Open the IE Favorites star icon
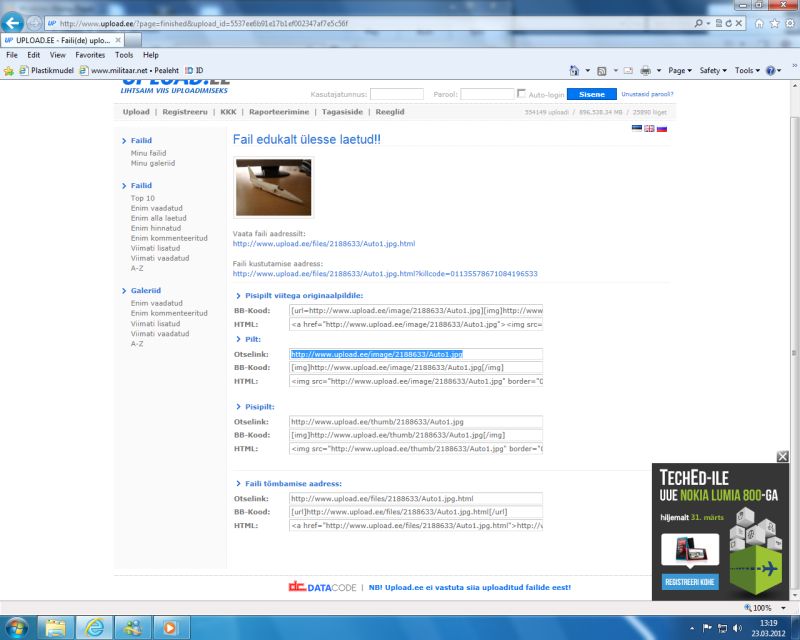Viewport: 800px width, 640px height. pos(774,22)
